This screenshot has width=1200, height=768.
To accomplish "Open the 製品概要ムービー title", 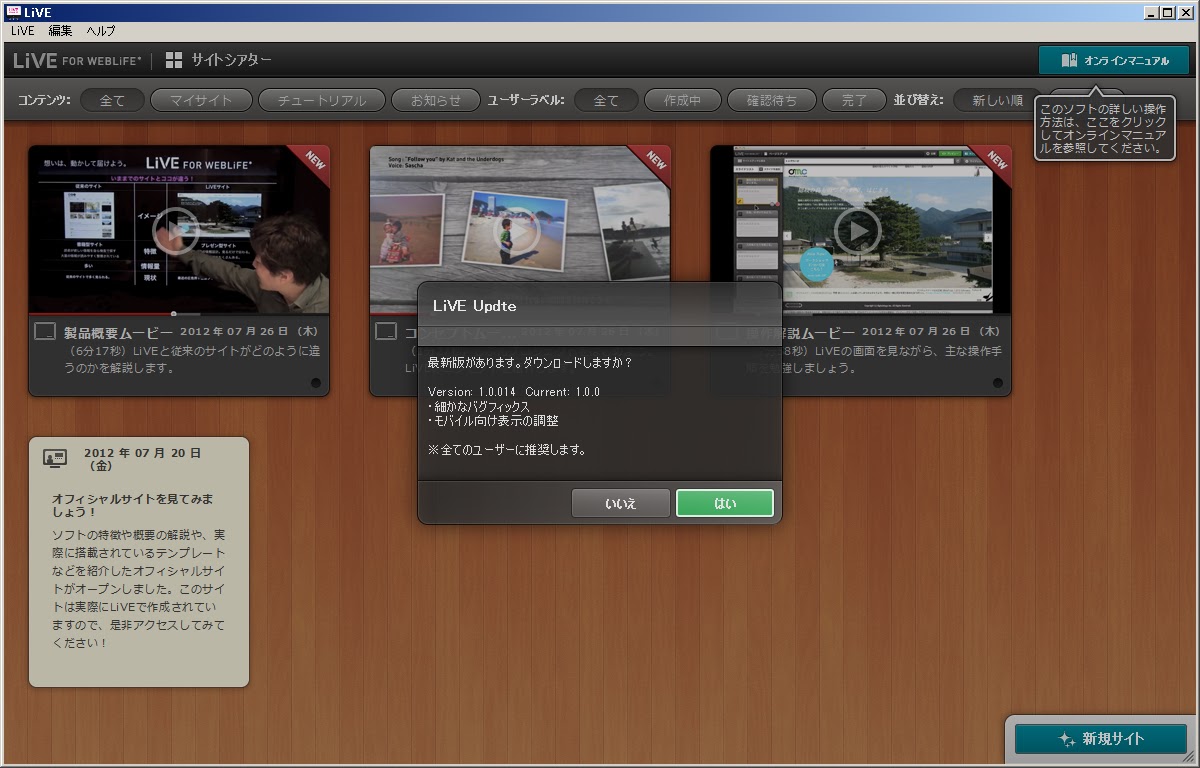I will pyautogui.click(x=118, y=332).
